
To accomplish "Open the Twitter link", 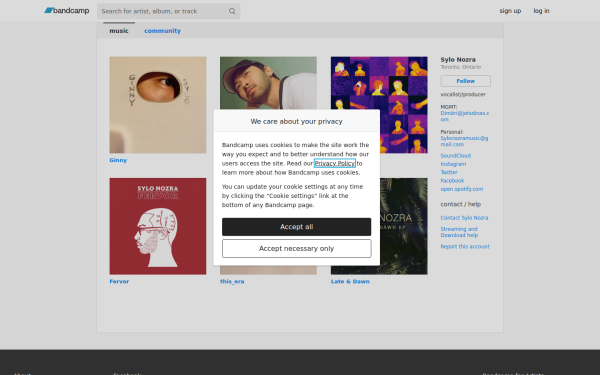I will click(x=449, y=172).
